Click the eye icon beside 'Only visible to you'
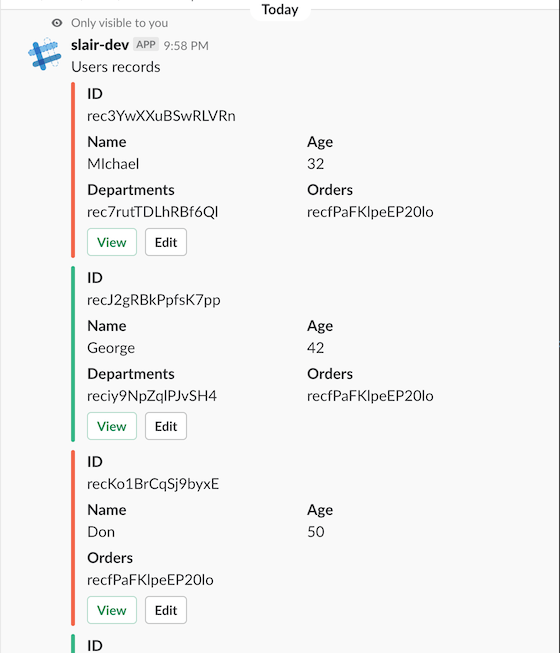This screenshot has width=560, height=653. (57, 23)
